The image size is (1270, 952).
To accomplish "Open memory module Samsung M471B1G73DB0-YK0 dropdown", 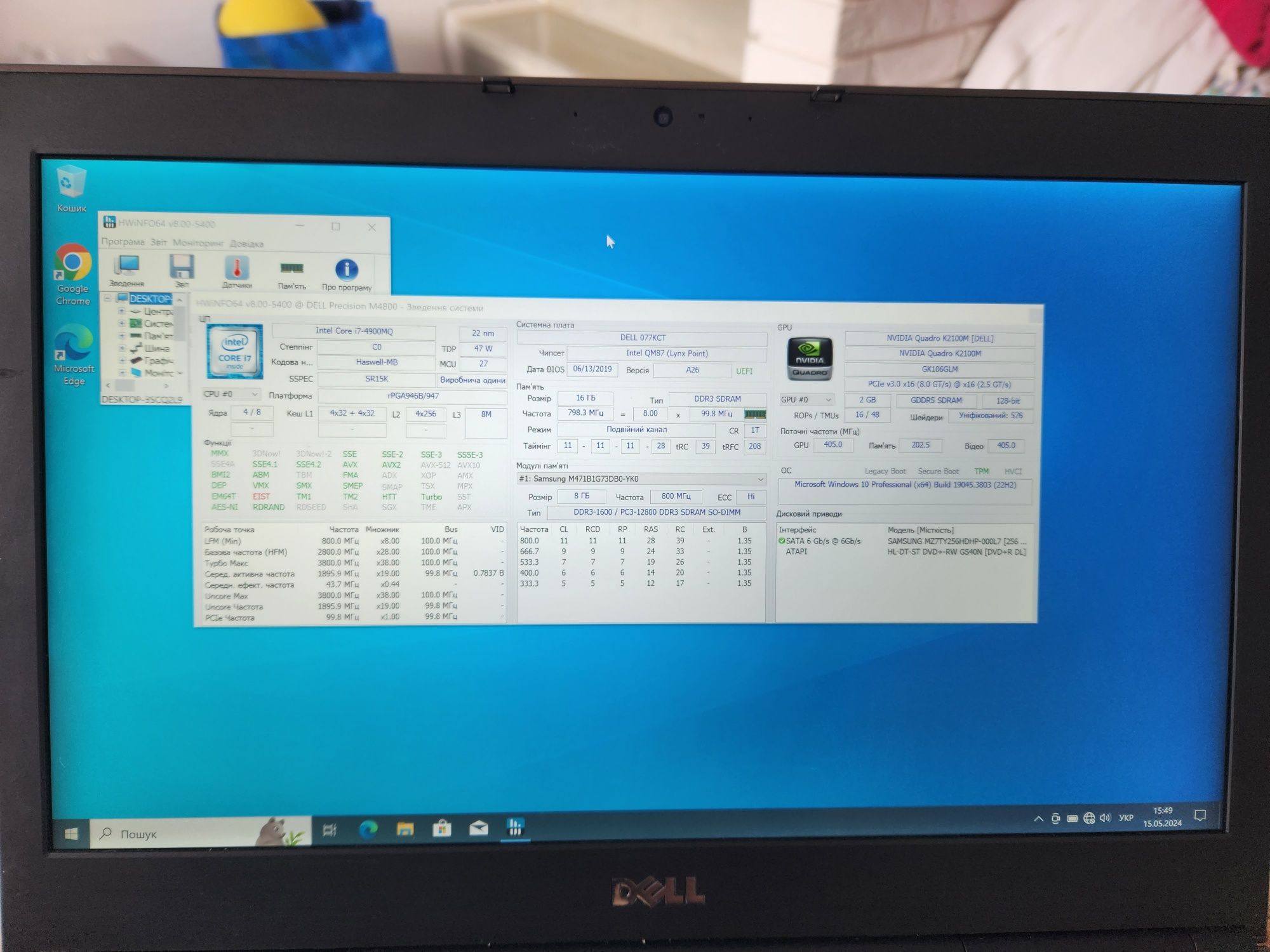I will [641, 479].
